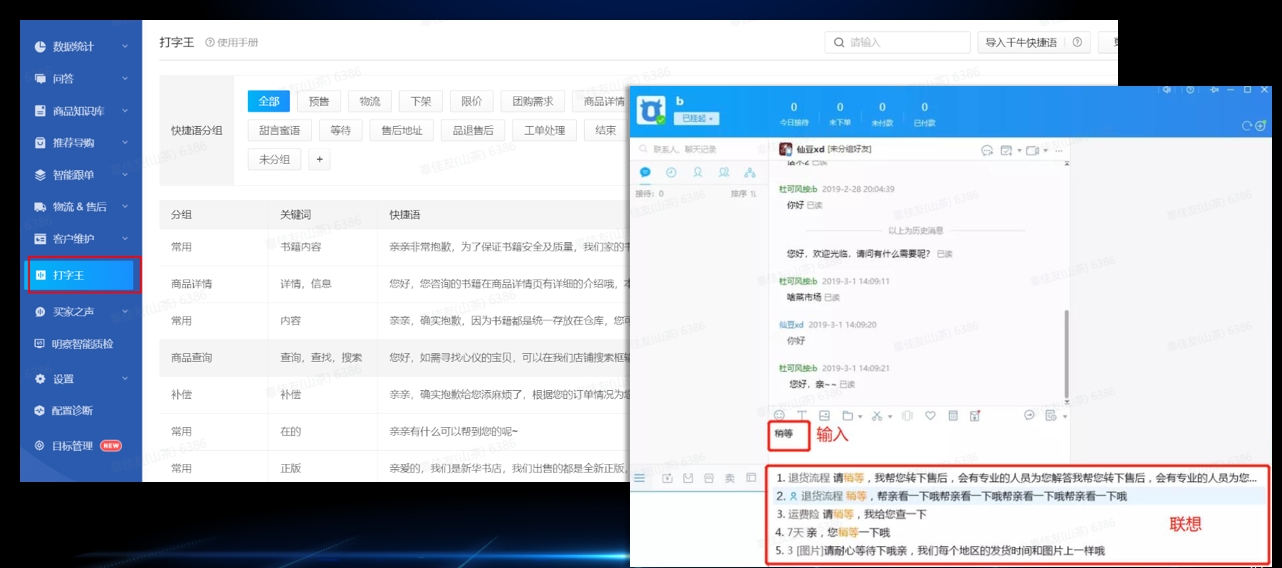Click the 问答 chat bubble icon

click(40, 78)
